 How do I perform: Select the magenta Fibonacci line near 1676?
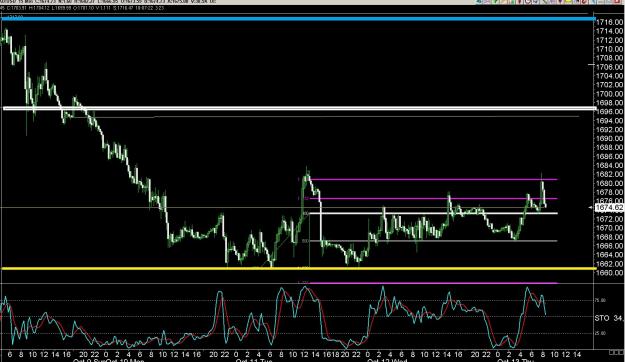pyautogui.click(x=433, y=199)
